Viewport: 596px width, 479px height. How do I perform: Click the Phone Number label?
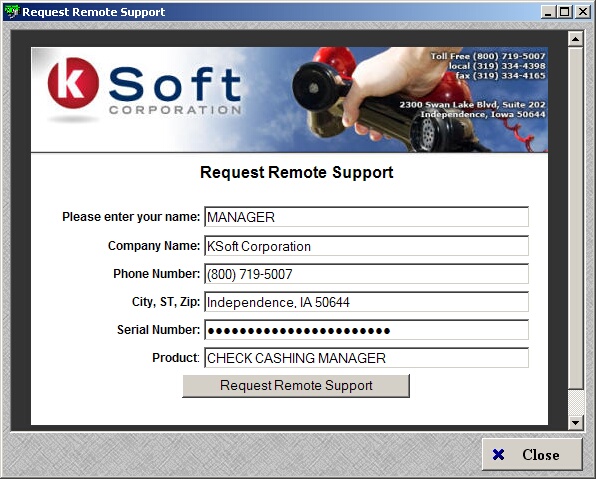click(x=157, y=274)
